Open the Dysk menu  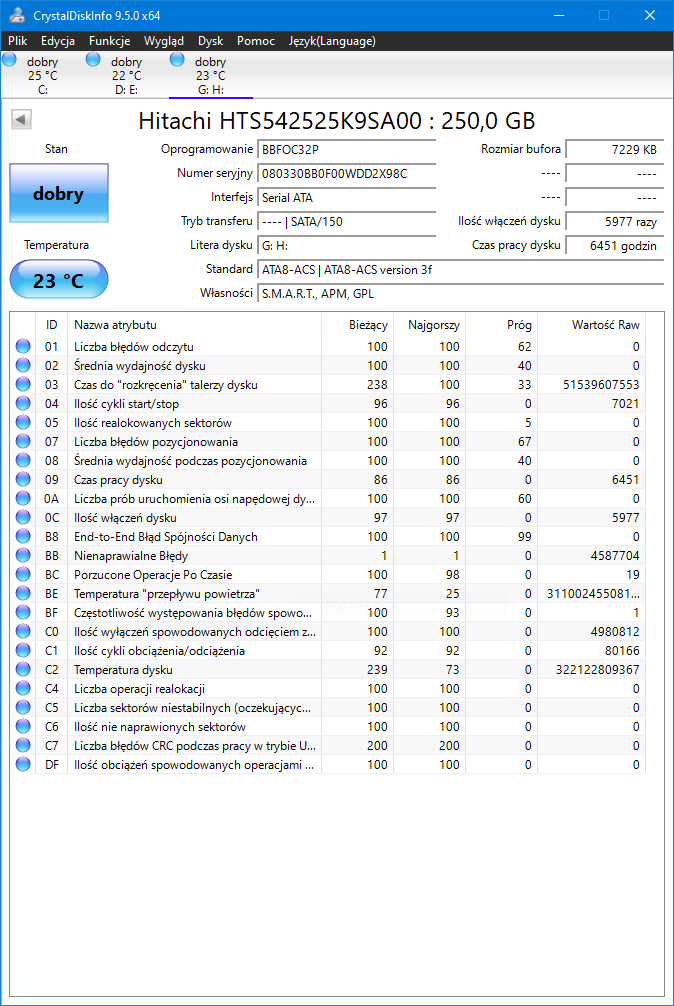[210, 41]
